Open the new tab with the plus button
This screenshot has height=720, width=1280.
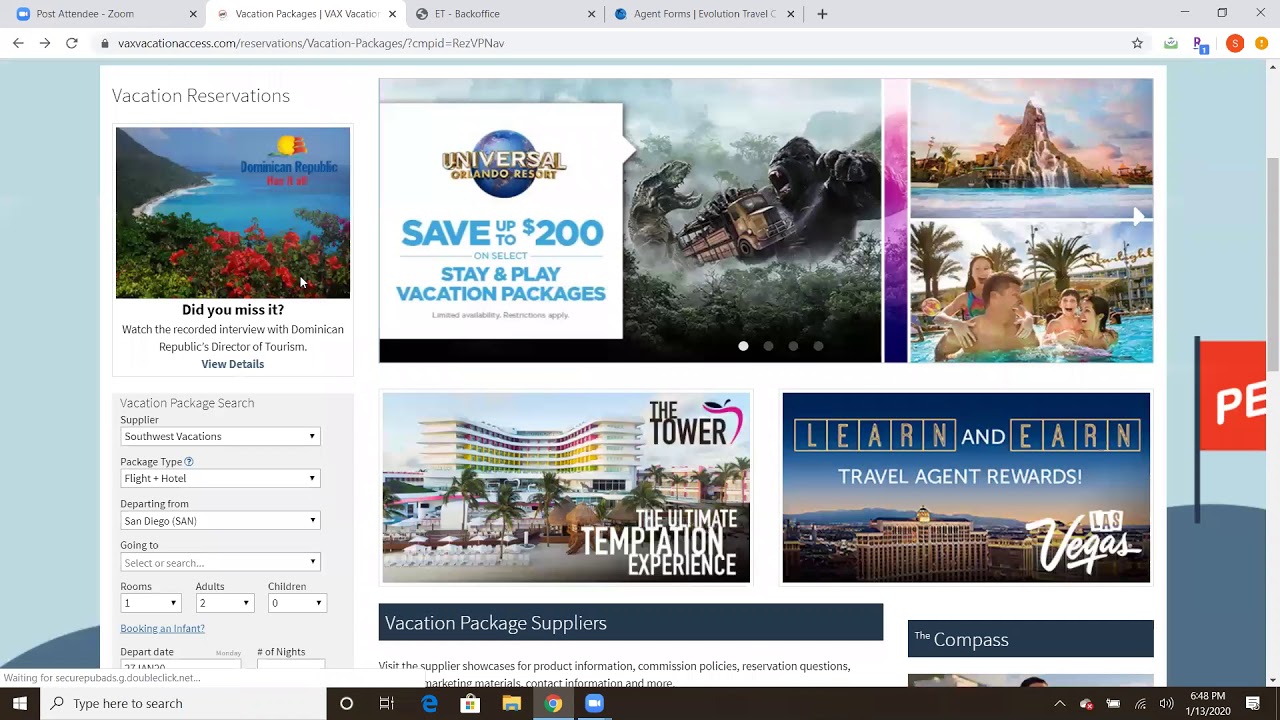pos(822,14)
